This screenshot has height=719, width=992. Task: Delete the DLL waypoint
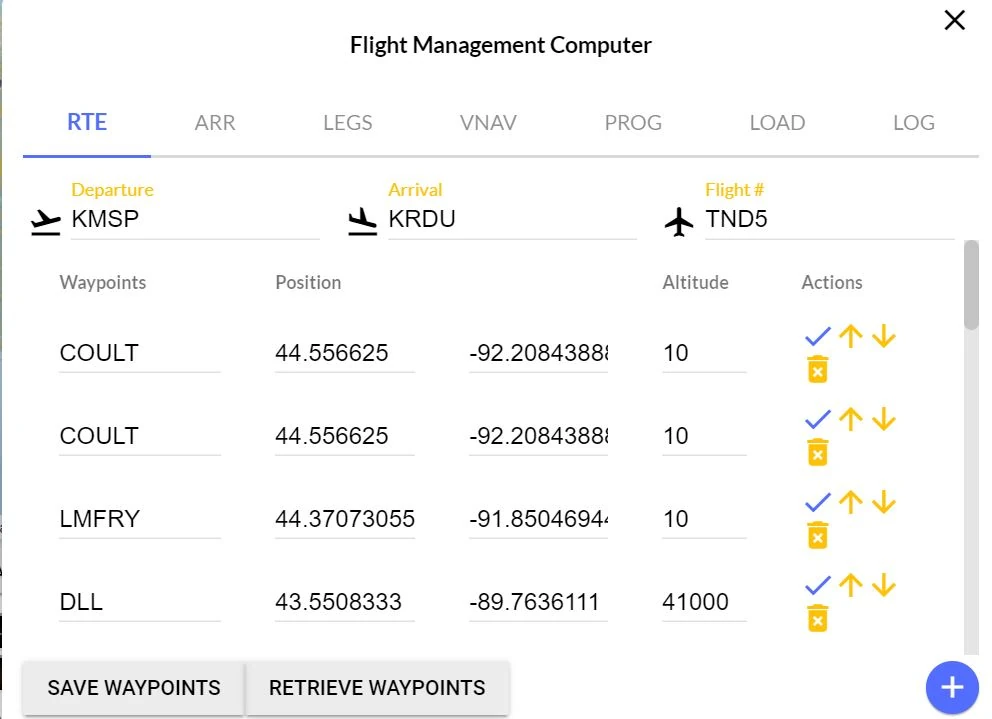817,618
